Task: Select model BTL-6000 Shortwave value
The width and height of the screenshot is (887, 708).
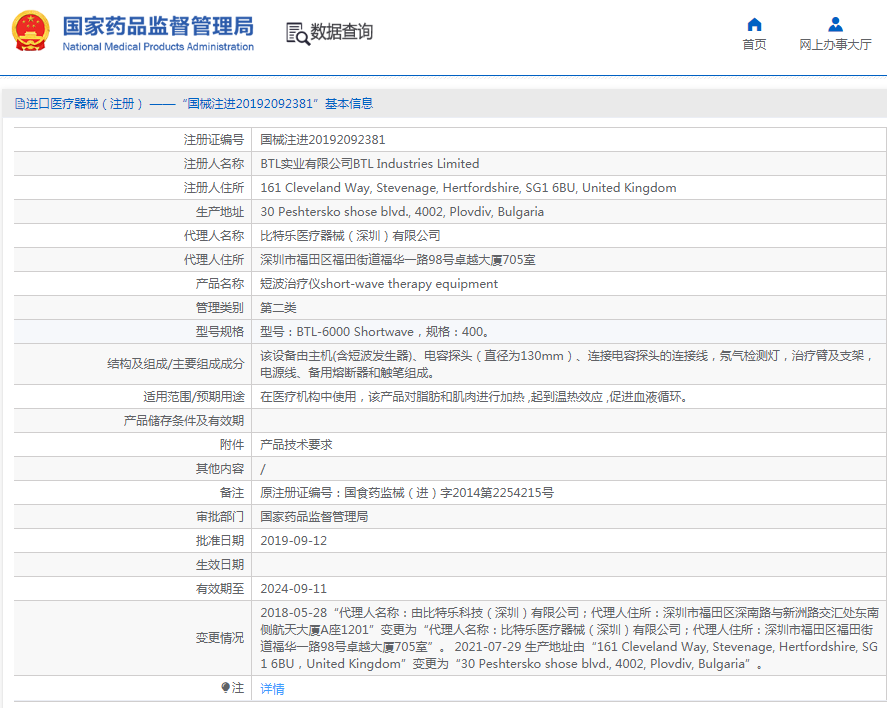Action: click(374, 332)
